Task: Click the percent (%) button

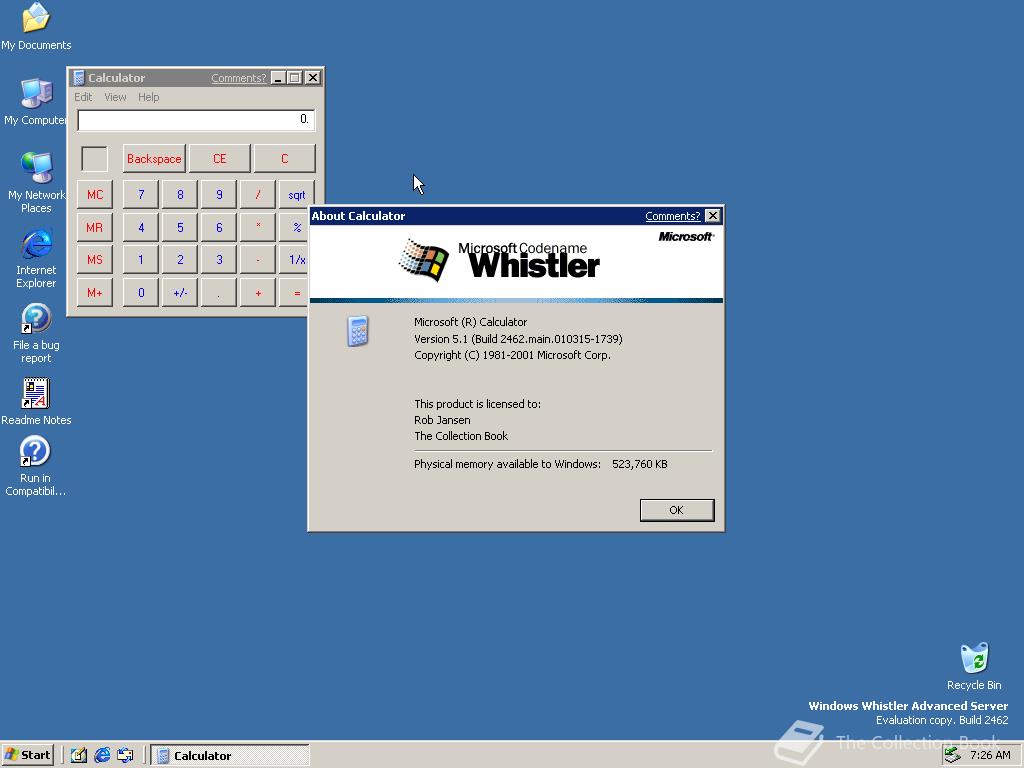Action: click(294, 227)
